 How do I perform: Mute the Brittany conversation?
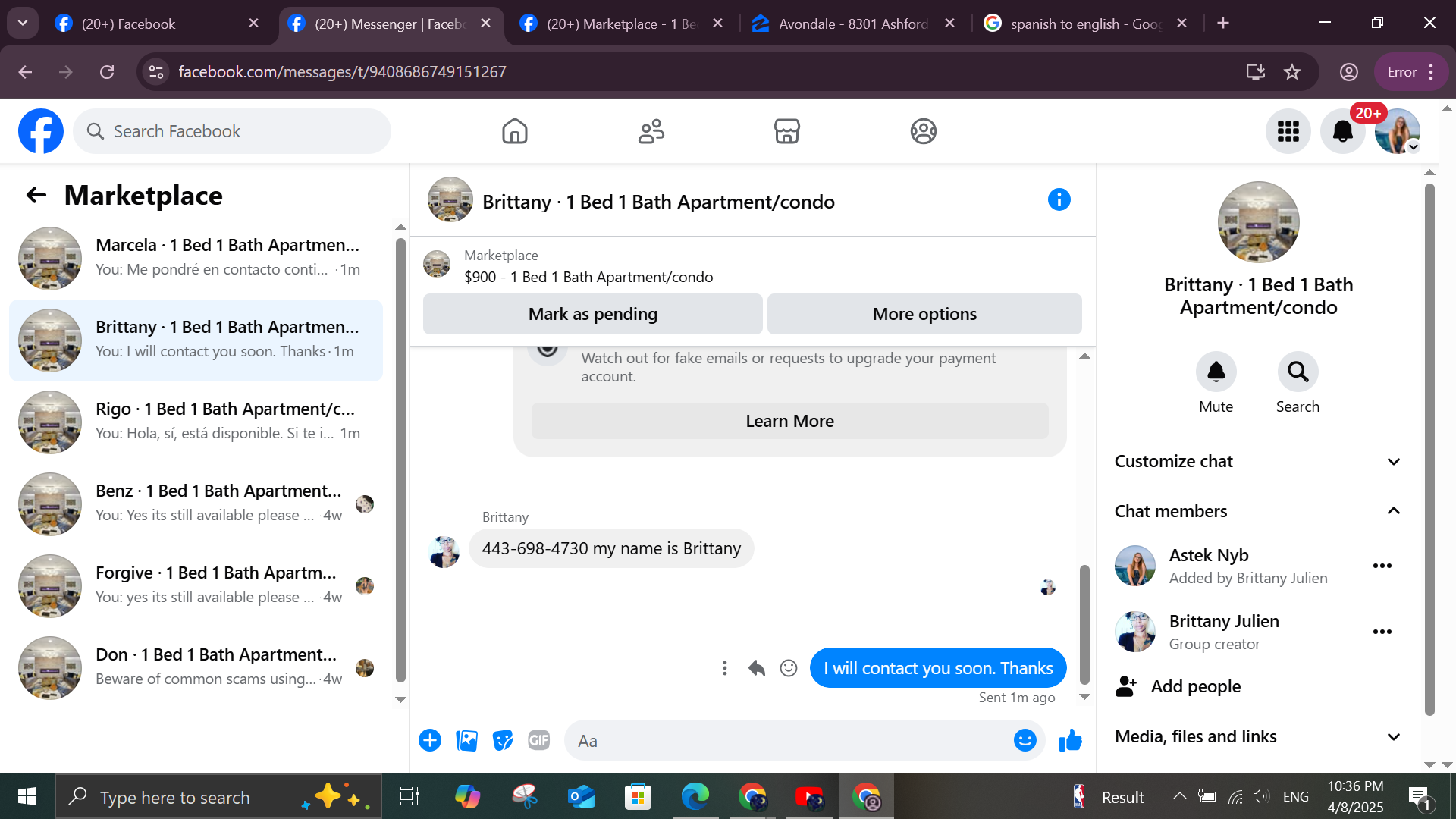point(1216,372)
